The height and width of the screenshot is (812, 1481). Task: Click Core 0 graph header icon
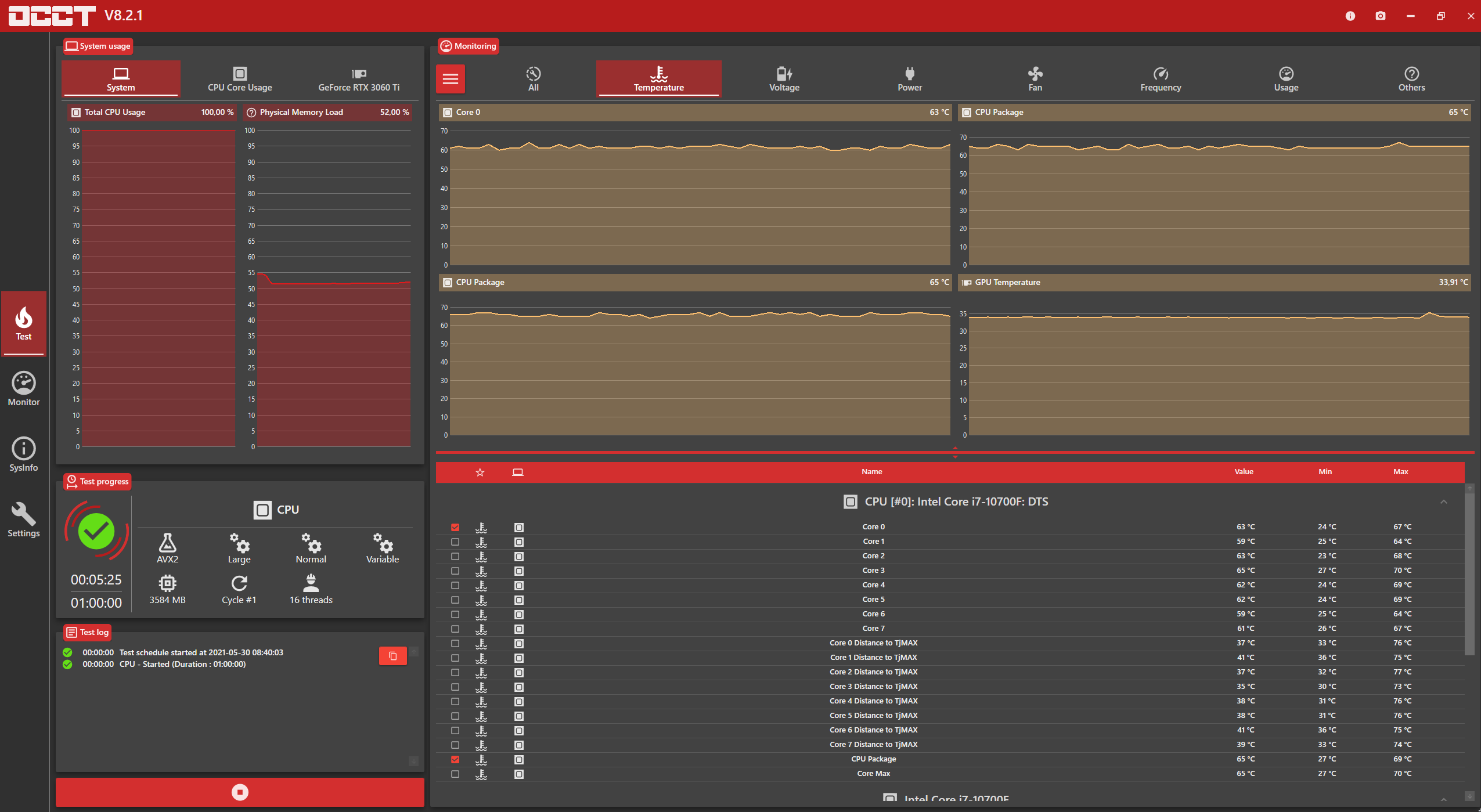(448, 113)
